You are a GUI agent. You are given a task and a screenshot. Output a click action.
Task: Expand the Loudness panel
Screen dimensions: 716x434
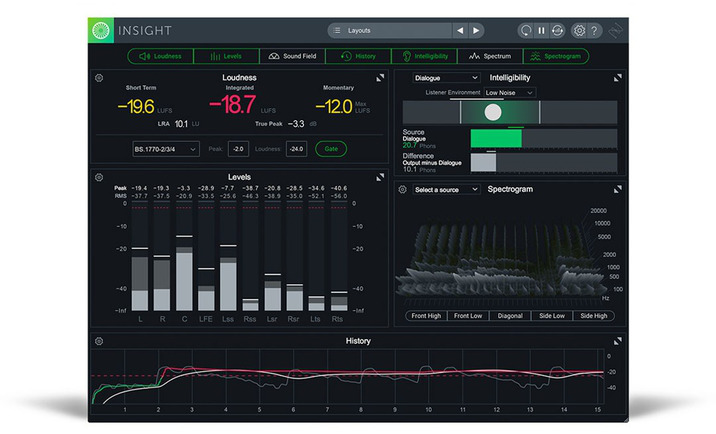tap(380, 78)
